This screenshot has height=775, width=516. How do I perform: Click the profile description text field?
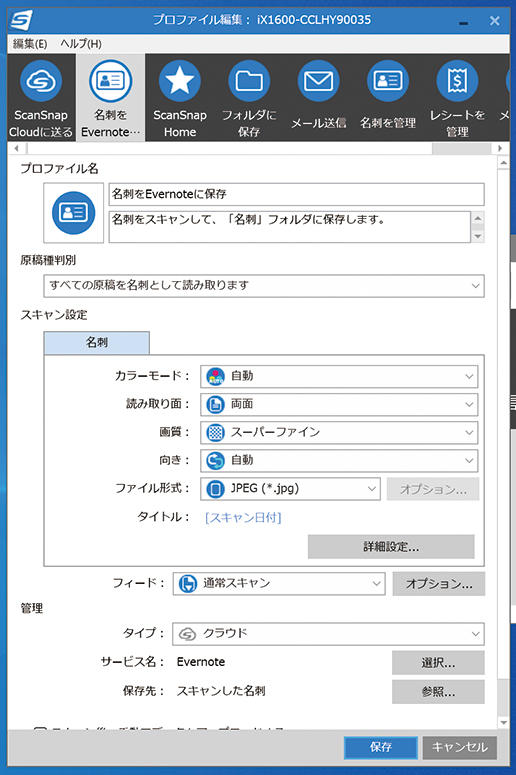[x=290, y=227]
